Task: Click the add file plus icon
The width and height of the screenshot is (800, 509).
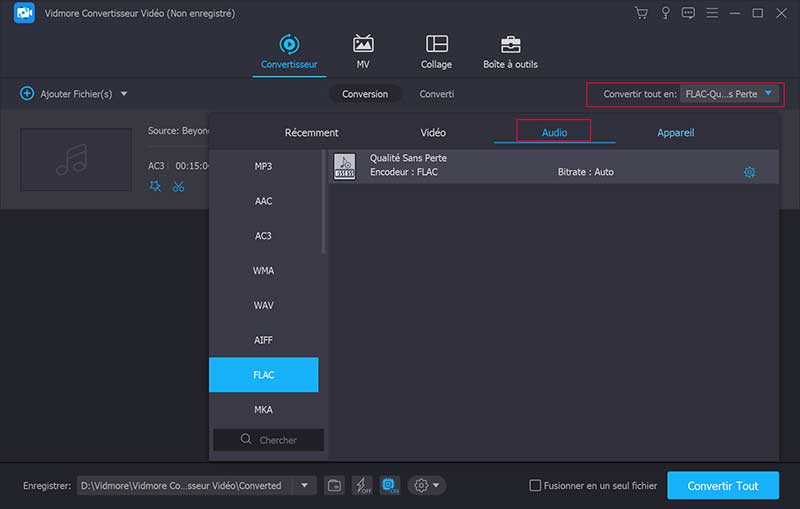Action: [27, 94]
